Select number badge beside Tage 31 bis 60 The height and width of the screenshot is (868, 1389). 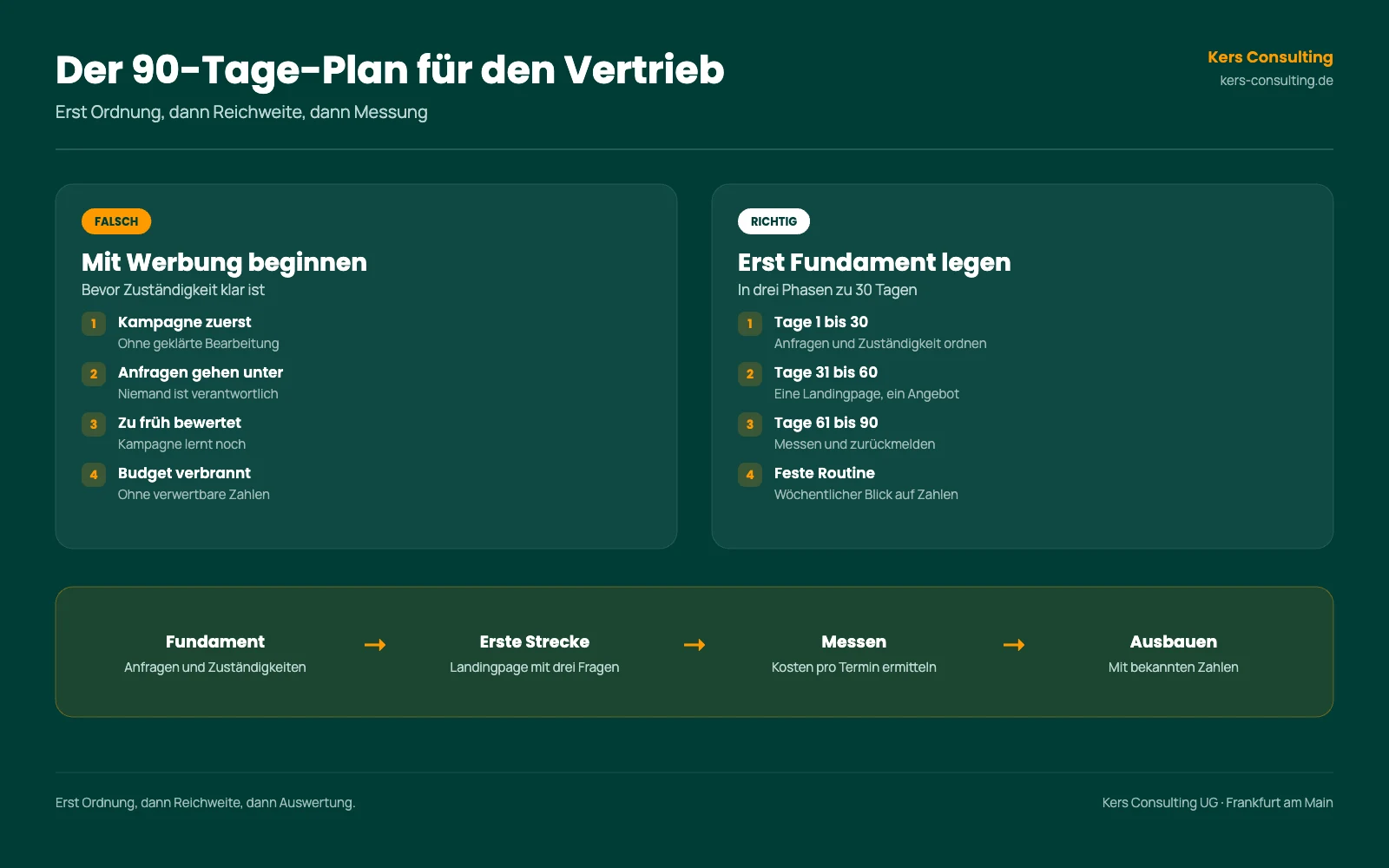(x=750, y=374)
